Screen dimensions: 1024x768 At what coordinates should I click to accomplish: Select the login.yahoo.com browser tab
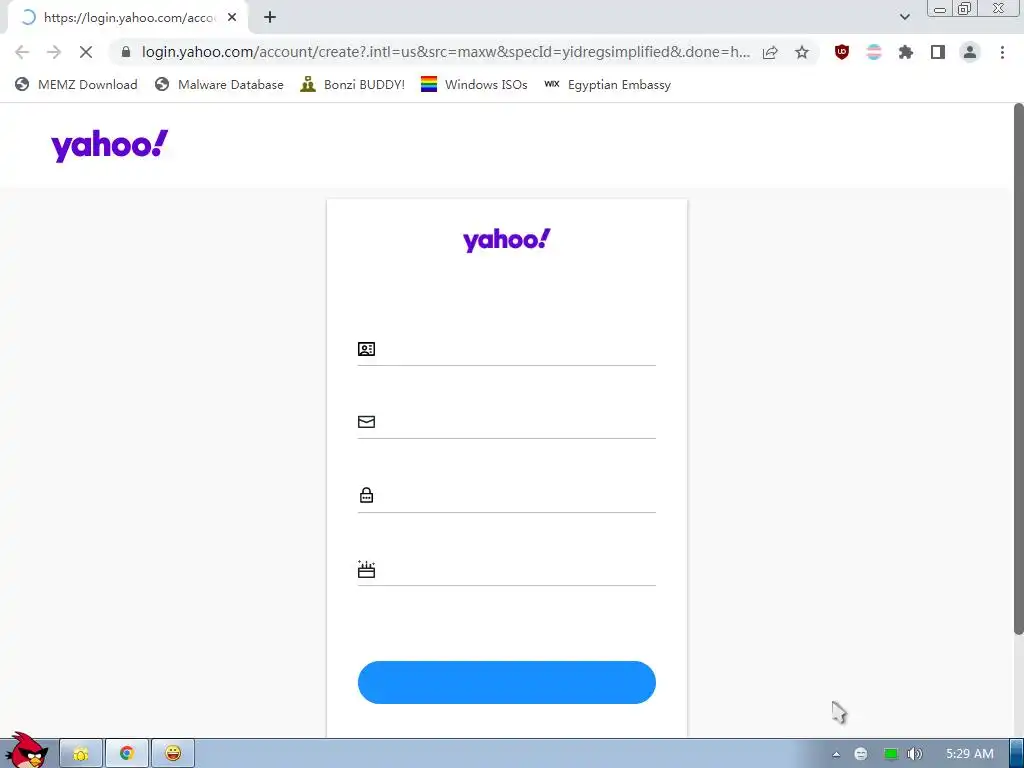click(x=127, y=18)
